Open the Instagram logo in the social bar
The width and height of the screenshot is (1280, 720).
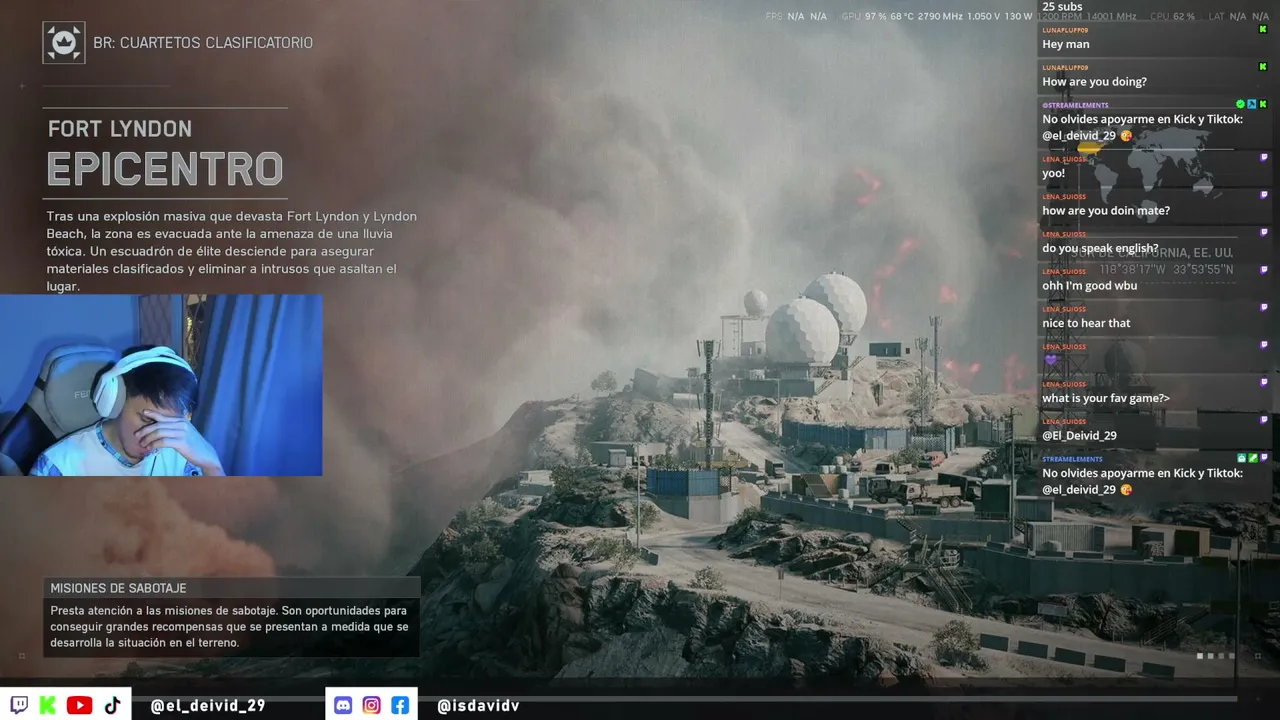pyautogui.click(x=372, y=705)
